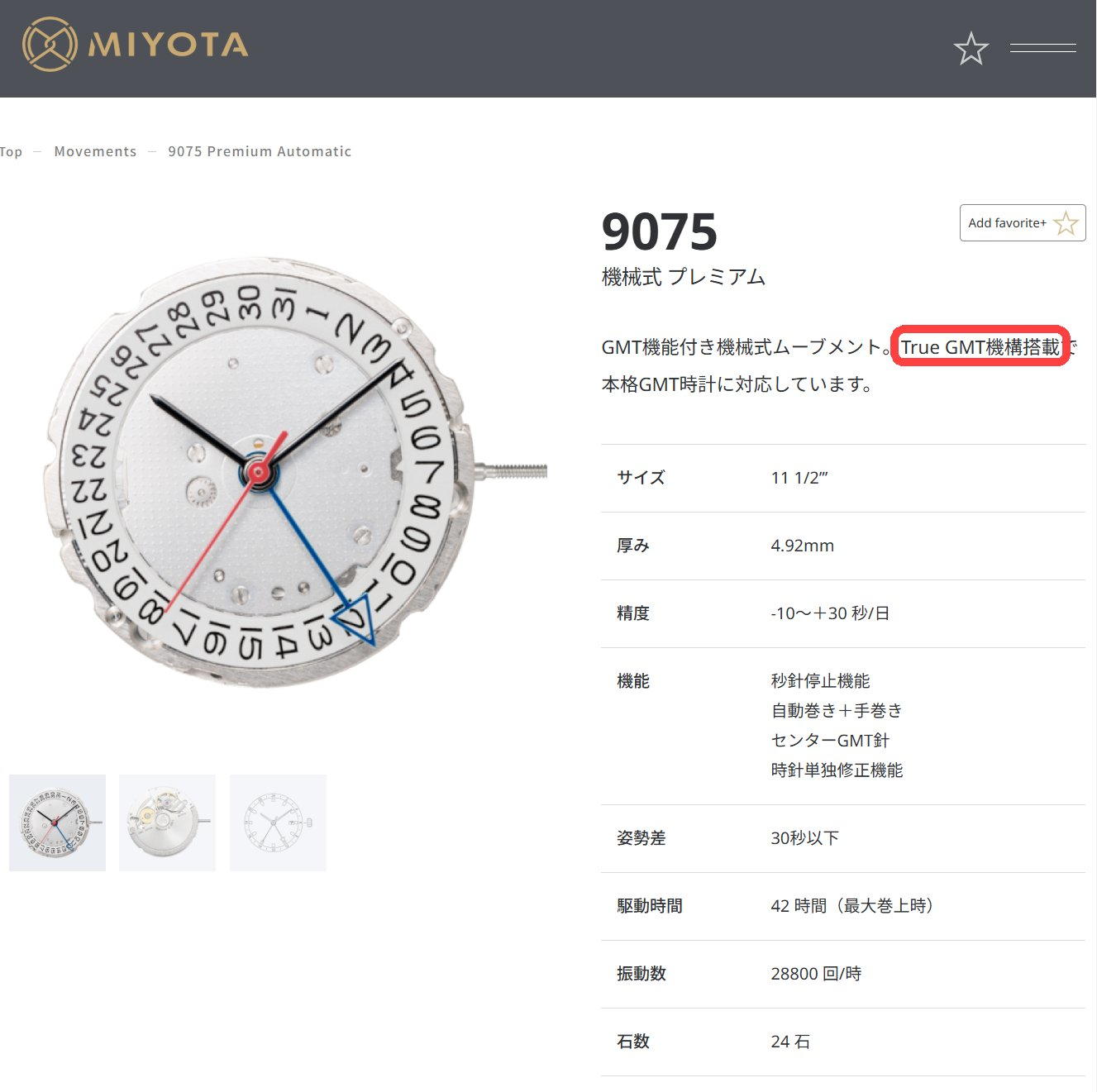Image resolution: width=1097 pixels, height=1092 pixels.
Task: Click the 時針単独修正機能 feature line
Action: click(x=837, y=770)
